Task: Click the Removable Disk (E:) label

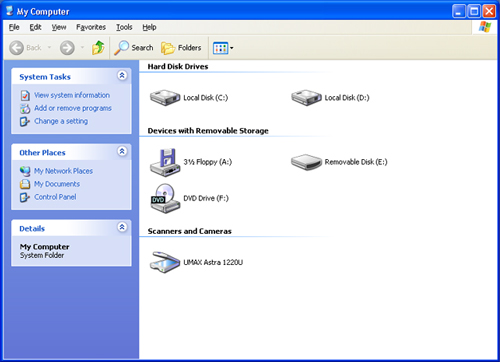Action: (356, 162)
